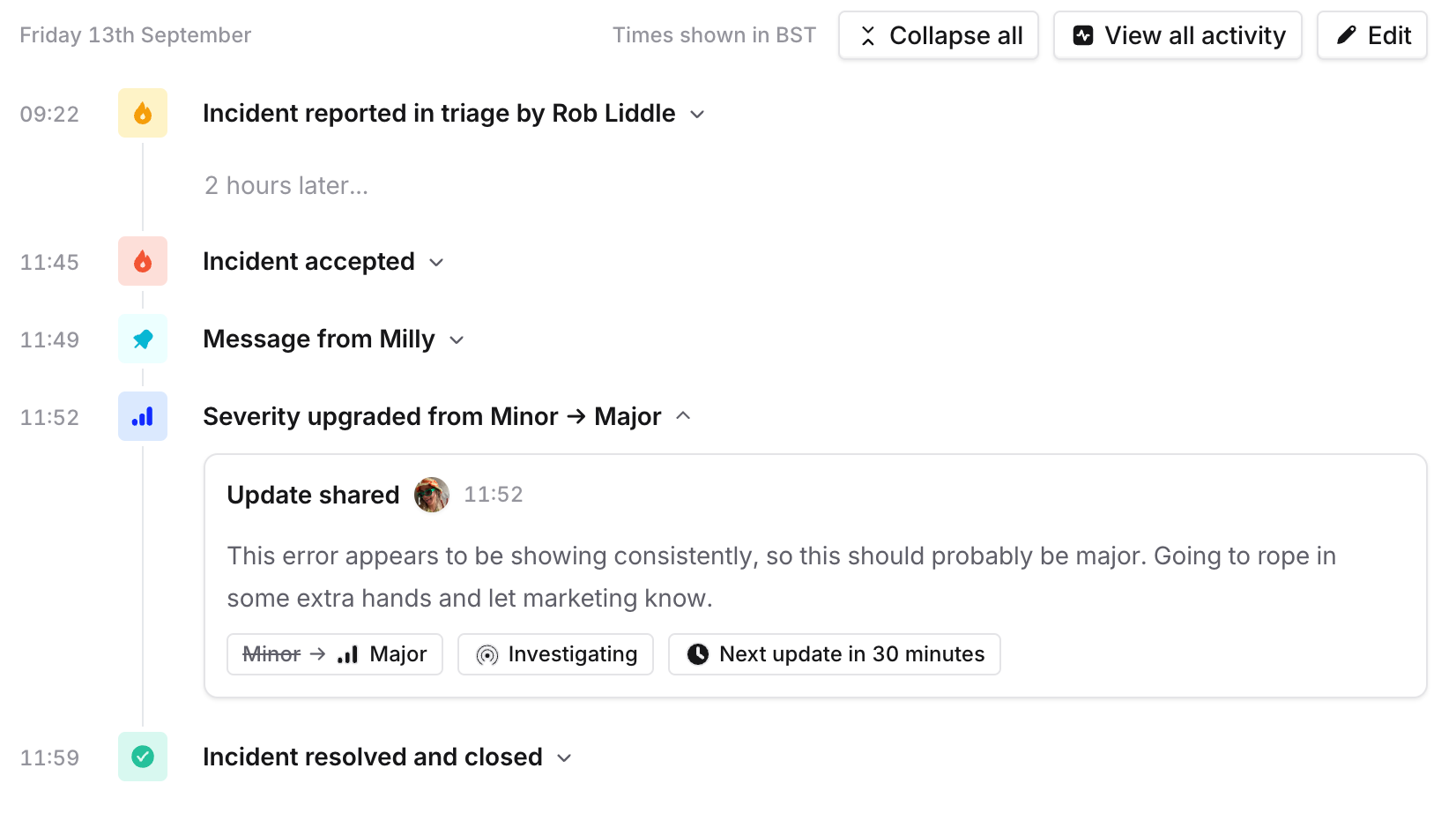Viewport: 1456px width, 813px height.
Task: Click the blue pin message icon
Action: coord(143,339)
